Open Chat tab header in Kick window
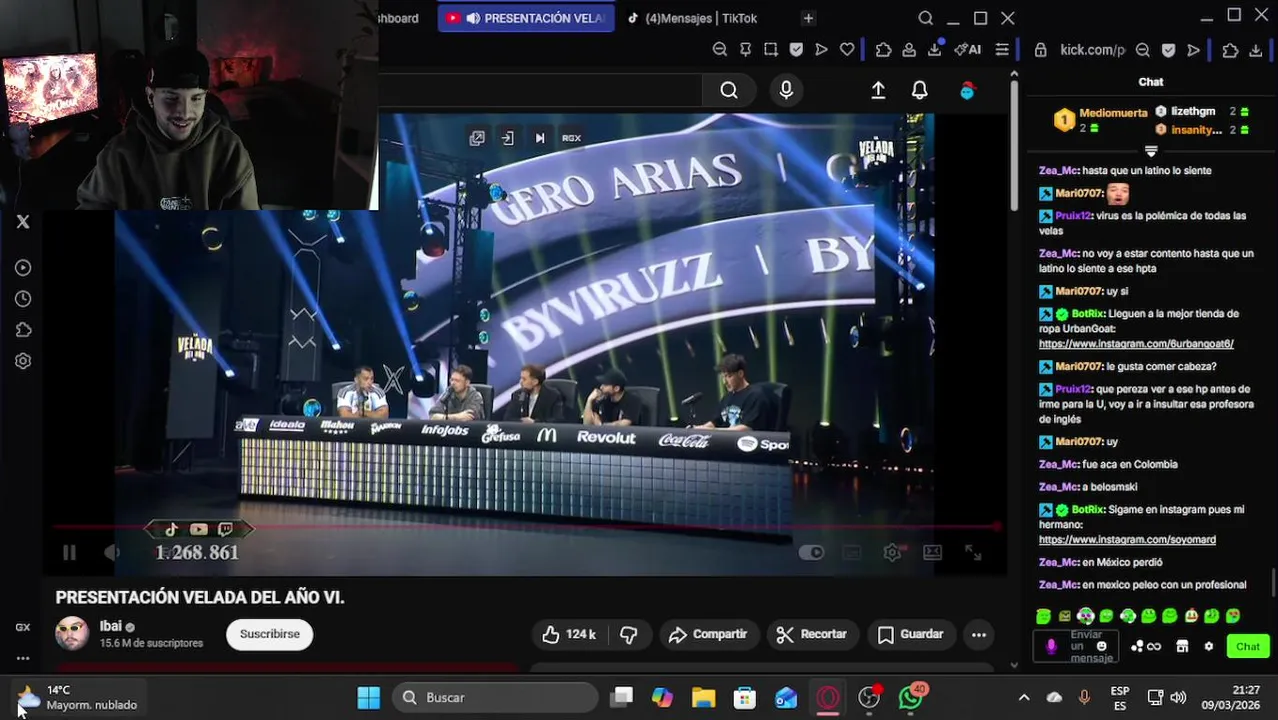The width and height of the screenshot is (1278, 720). (x=1151, y=82)
